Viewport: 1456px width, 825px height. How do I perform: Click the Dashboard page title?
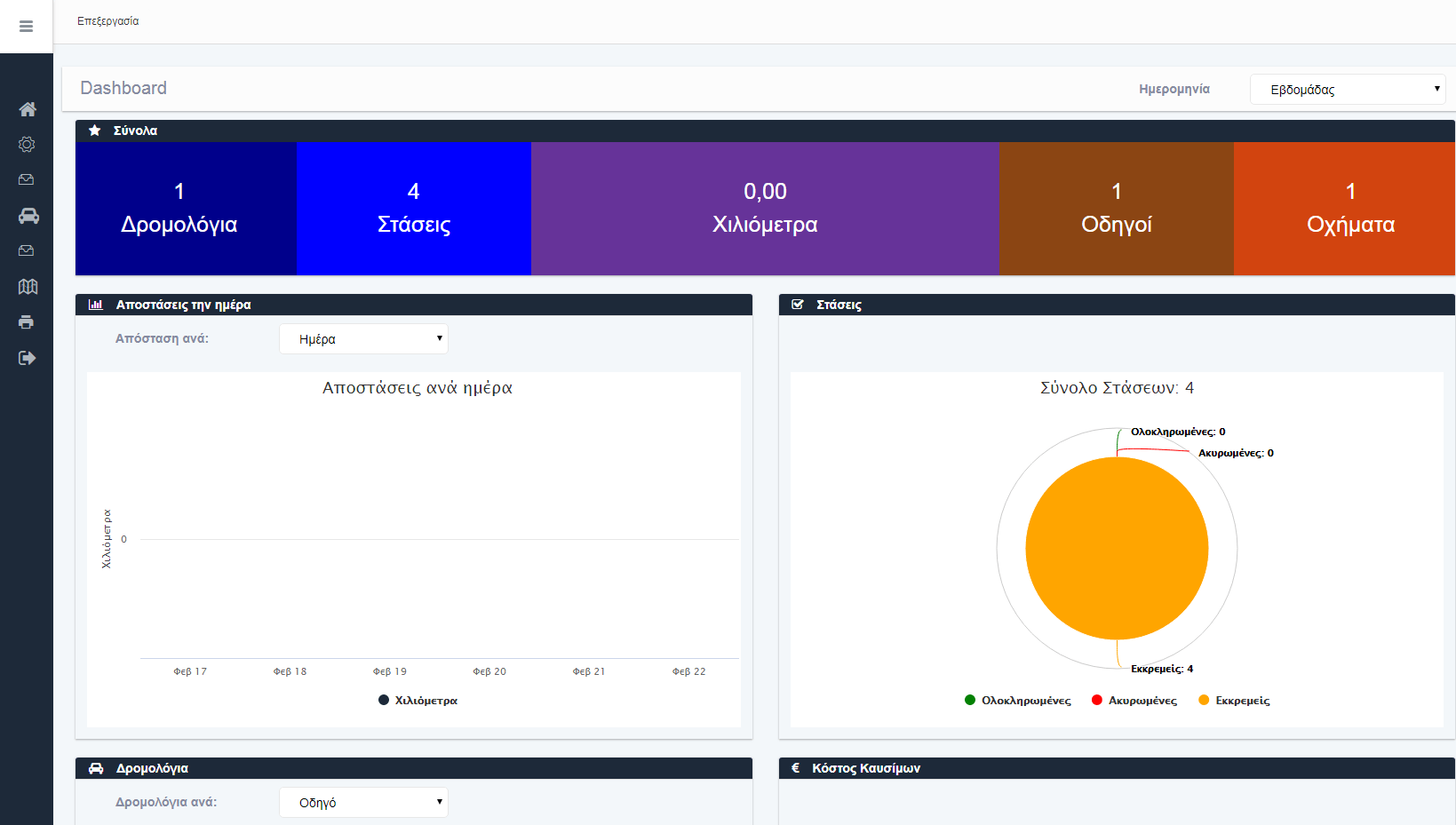(123, 88)
